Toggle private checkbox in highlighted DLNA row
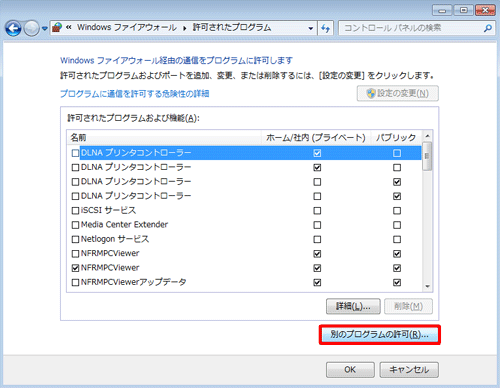Viewport: 500px width, 388px height. [x=317, y=153]
